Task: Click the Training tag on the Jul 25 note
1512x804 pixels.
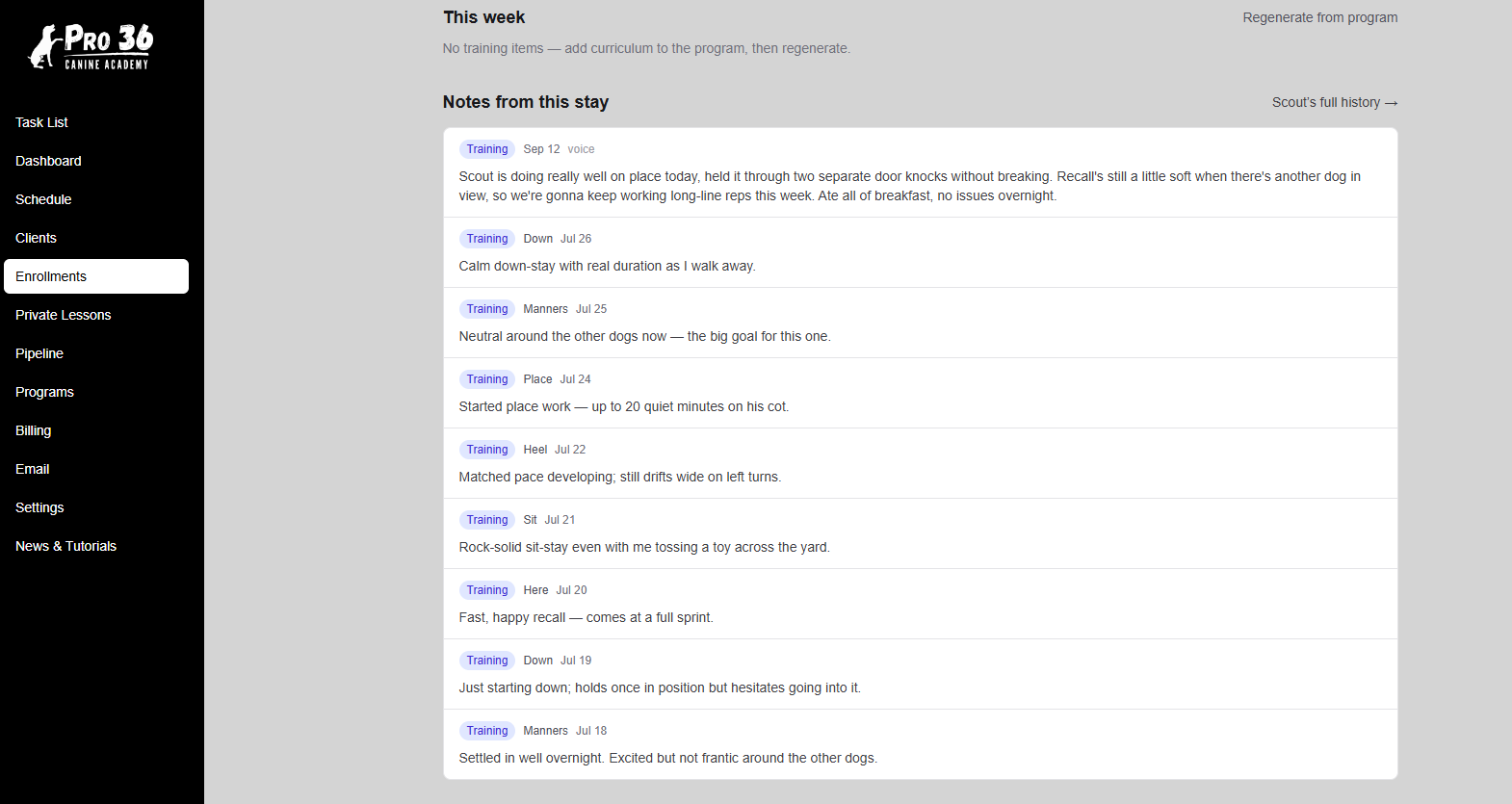Action: coord(487,309)
